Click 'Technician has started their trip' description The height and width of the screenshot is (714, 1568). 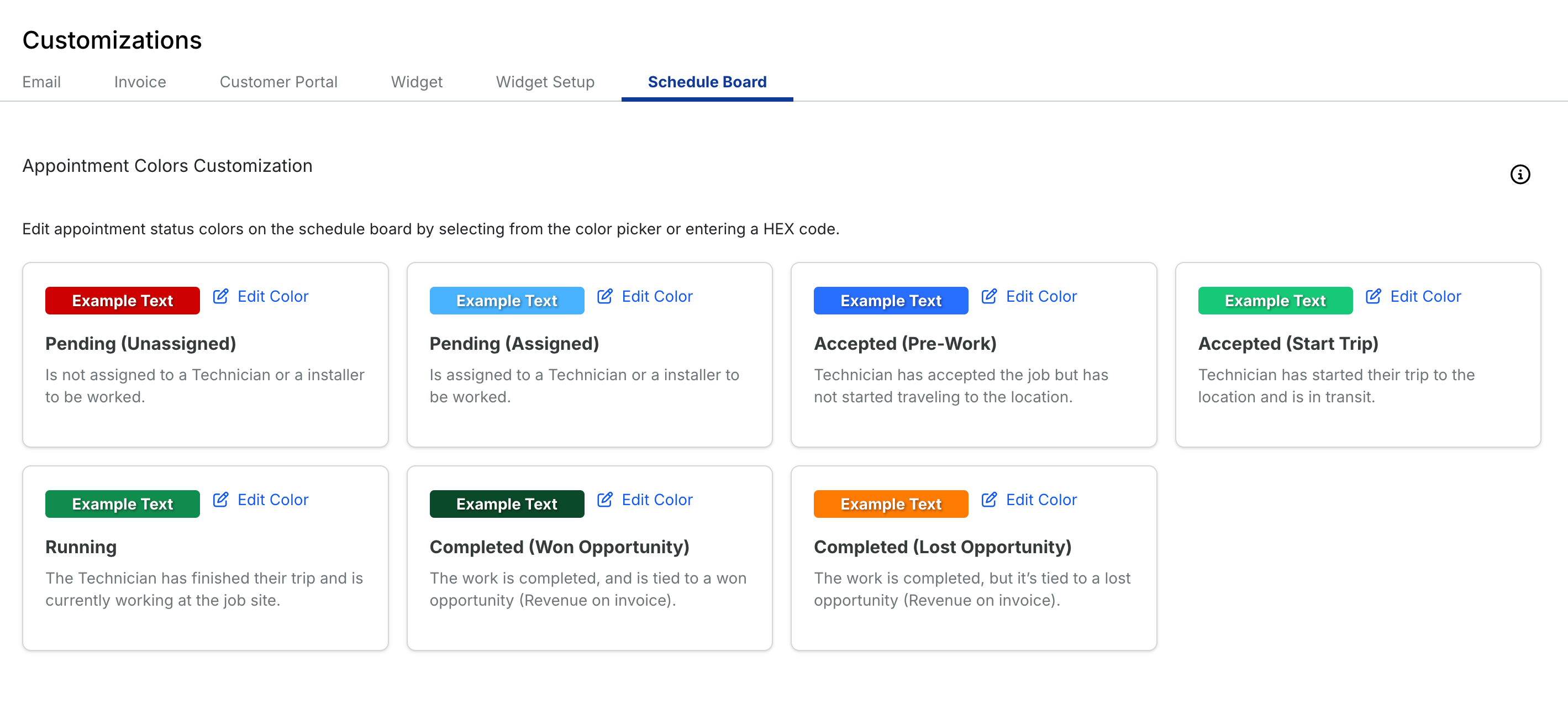click(1336, 386)
